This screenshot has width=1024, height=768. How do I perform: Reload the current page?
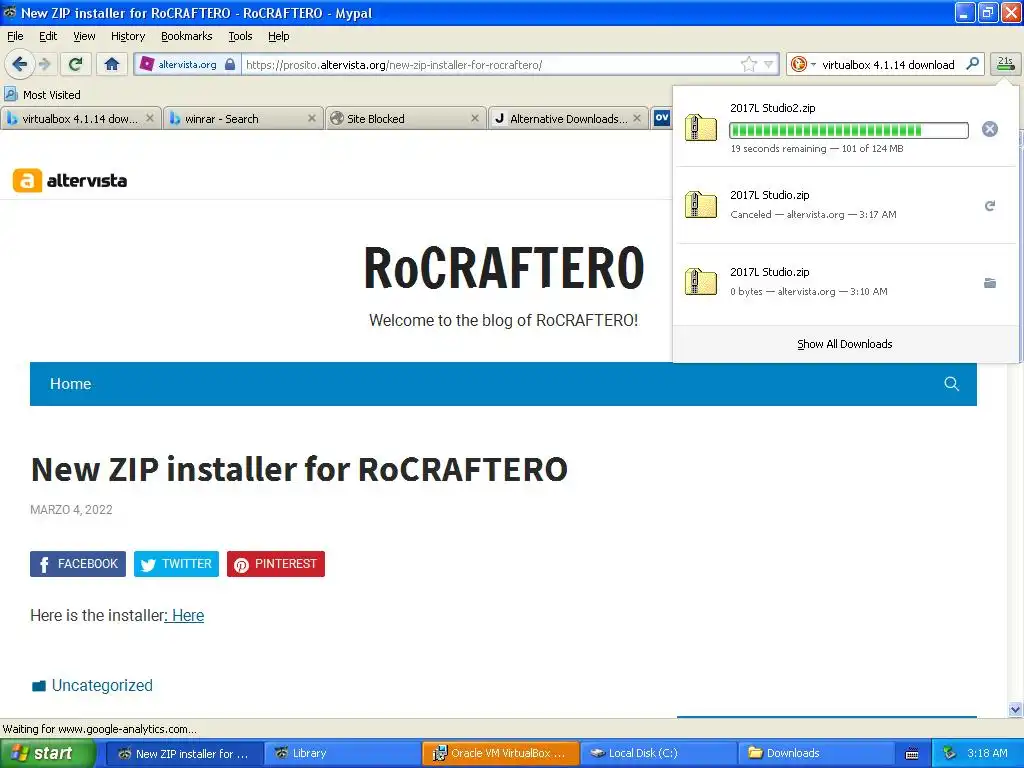[76, 64]
